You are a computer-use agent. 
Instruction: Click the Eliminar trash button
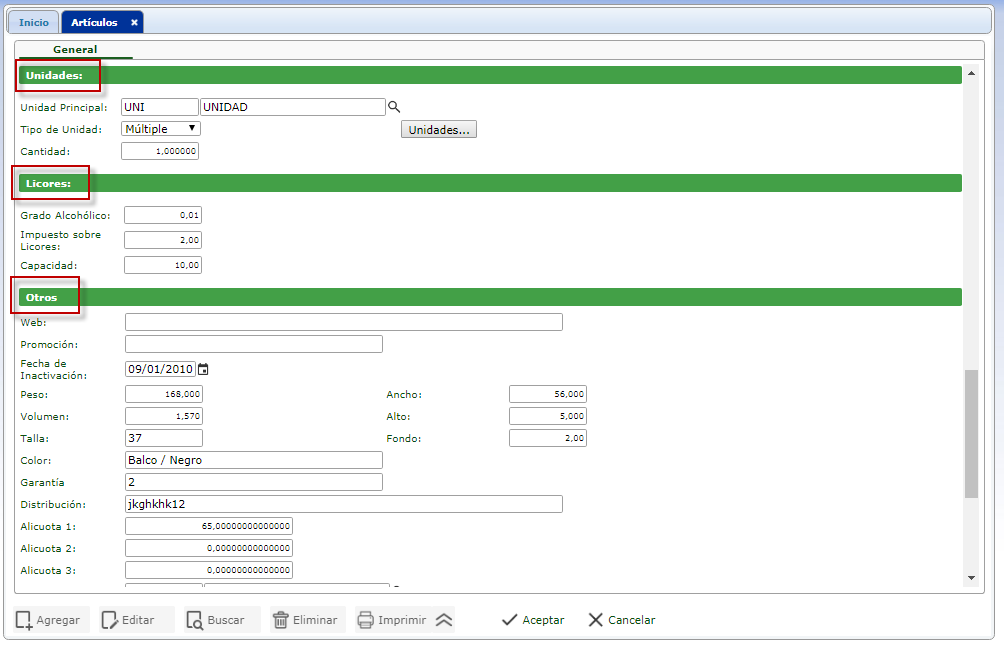coord(308,620)
